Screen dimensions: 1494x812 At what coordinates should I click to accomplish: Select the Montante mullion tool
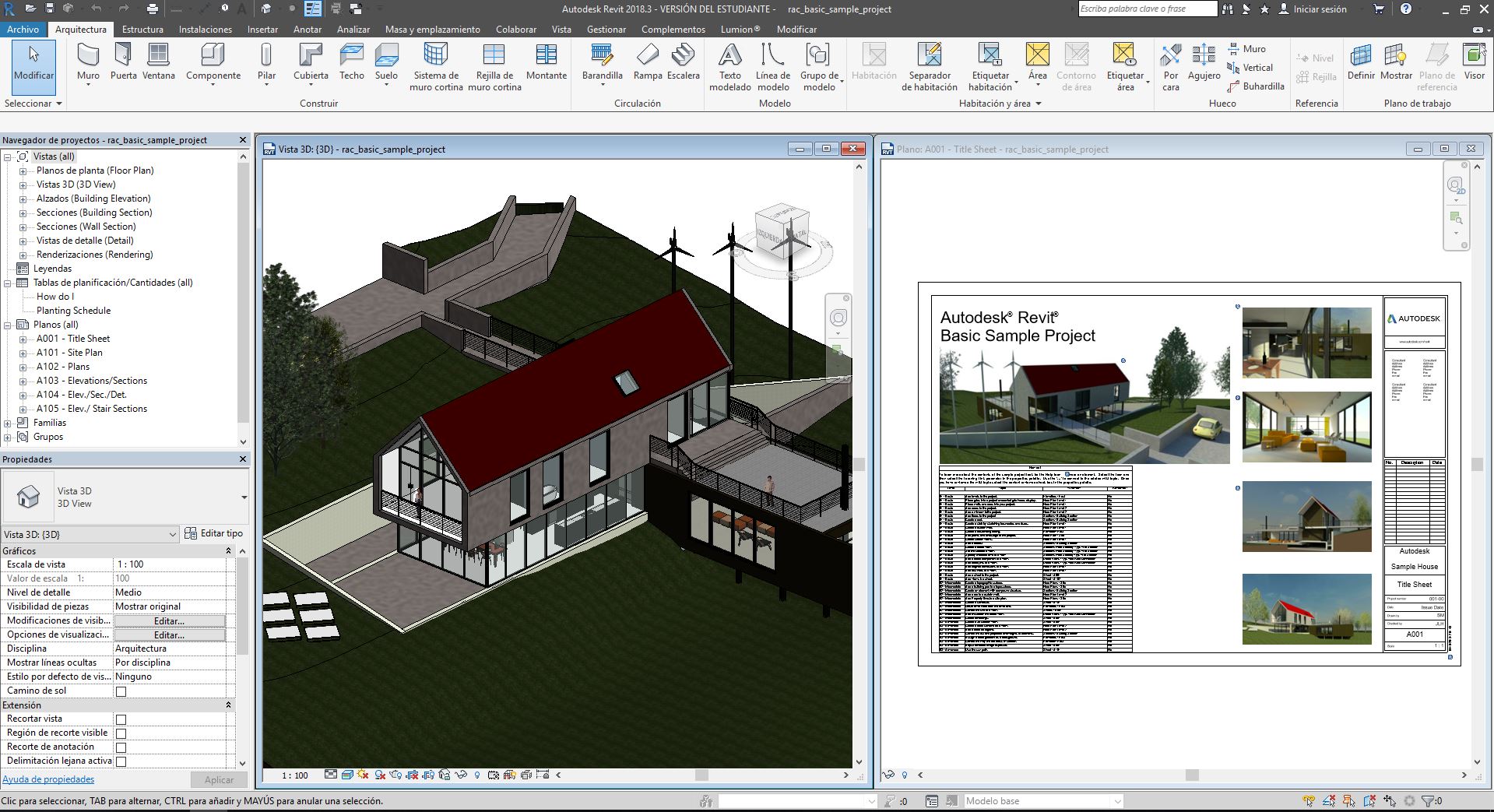(547, 62)
